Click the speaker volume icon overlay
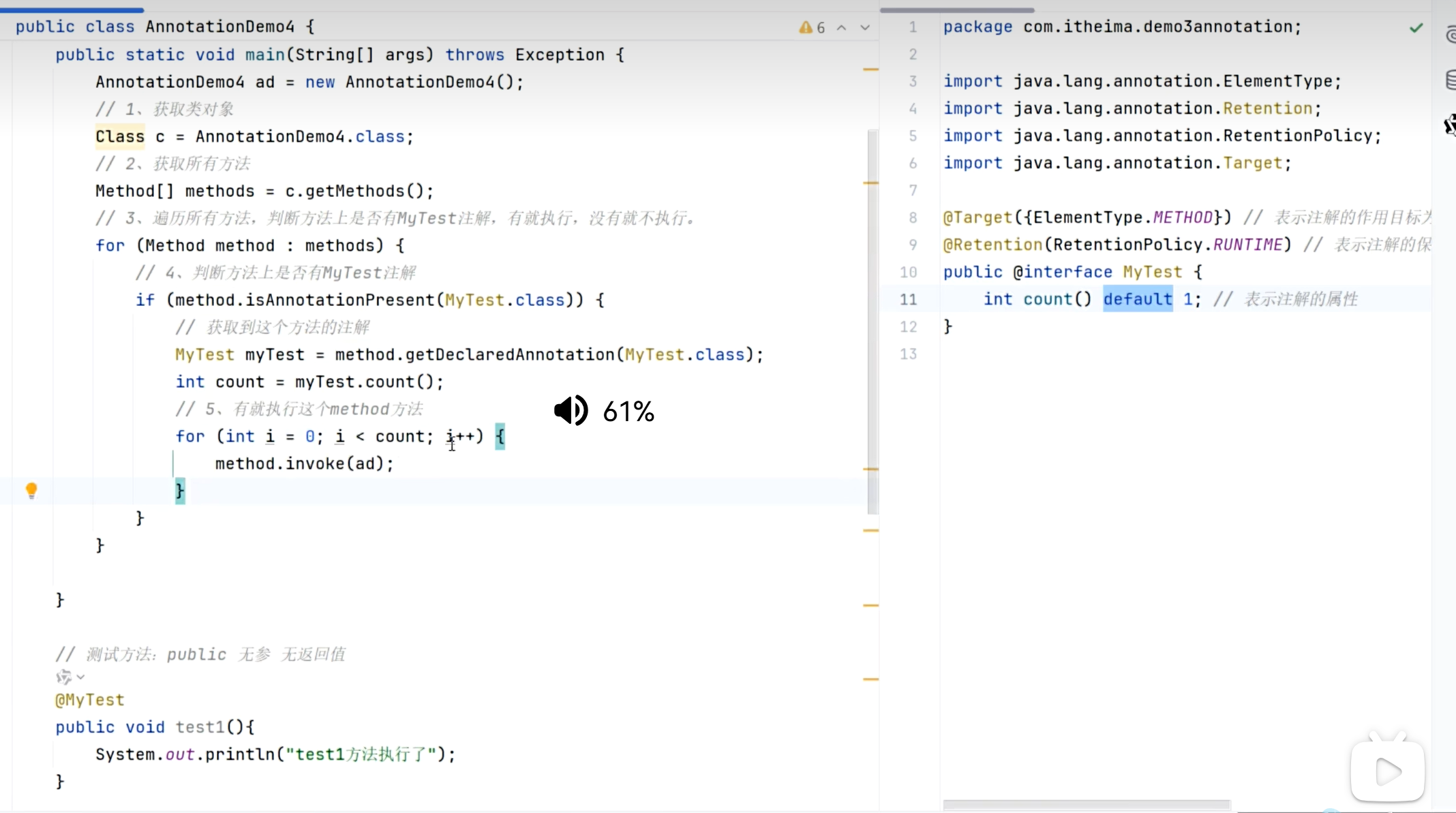Image resolution: width=1456 pixels, height=813 pixels. tap(571, 410)
